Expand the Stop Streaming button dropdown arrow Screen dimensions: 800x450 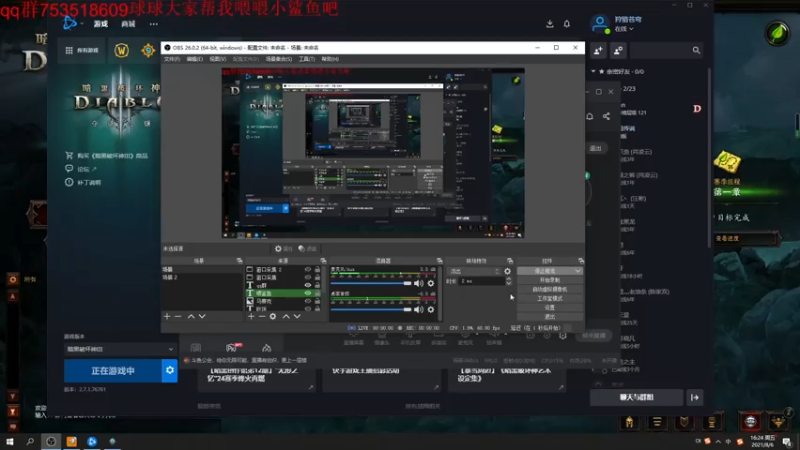[x=578, y=271]
